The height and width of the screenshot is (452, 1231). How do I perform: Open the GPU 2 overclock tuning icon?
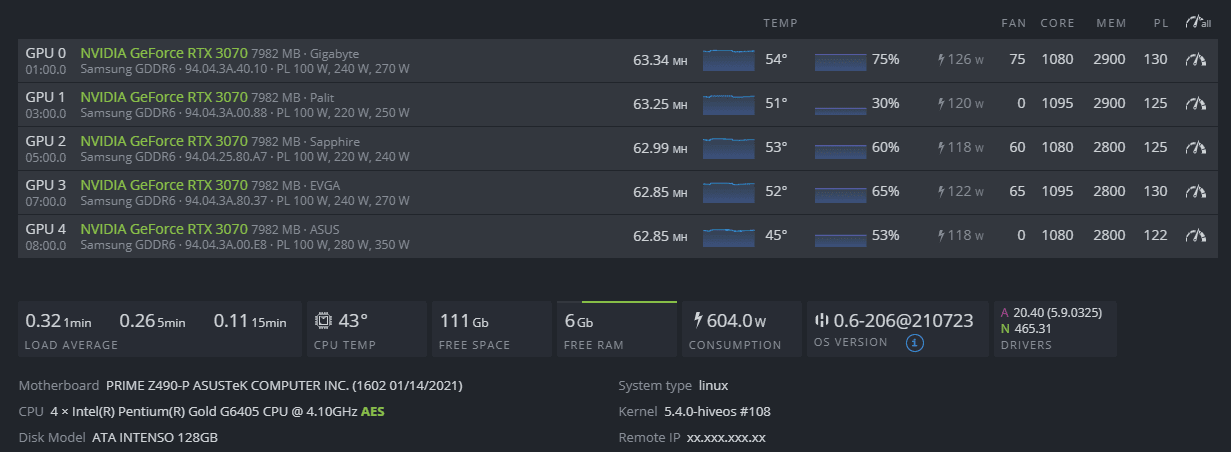(1196, 148)
